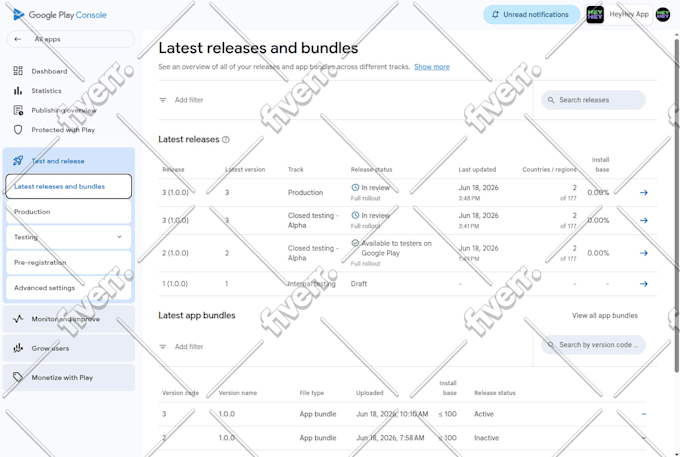This screenshot has width=680, height=457.
Task: Click the clock icon of Production In review
Action: click(355, 187)
